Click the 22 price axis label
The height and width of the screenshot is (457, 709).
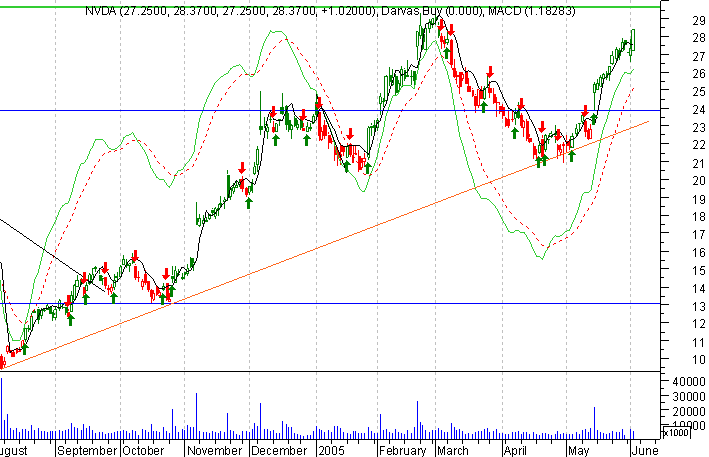pyautogui.click(x=699, y=145)
